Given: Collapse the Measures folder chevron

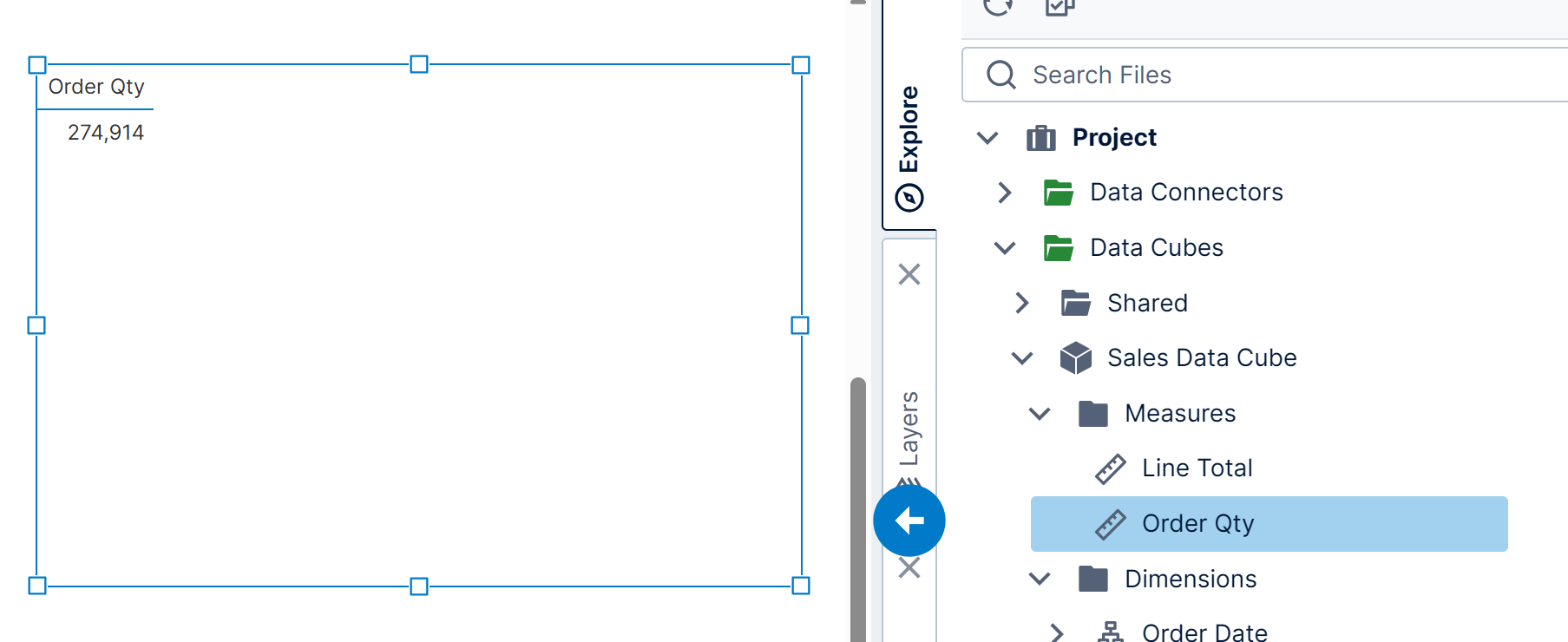Looking at the screenshot, I should point(1040,413).
